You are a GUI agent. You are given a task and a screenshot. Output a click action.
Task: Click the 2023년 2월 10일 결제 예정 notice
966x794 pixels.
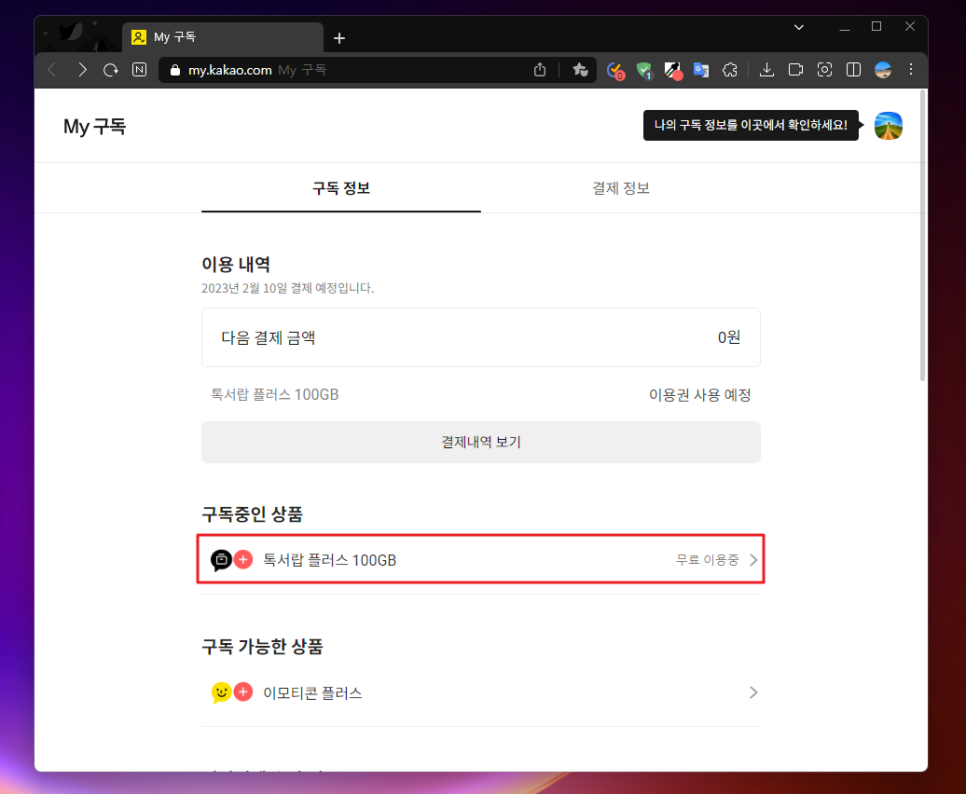click(288, 288)
